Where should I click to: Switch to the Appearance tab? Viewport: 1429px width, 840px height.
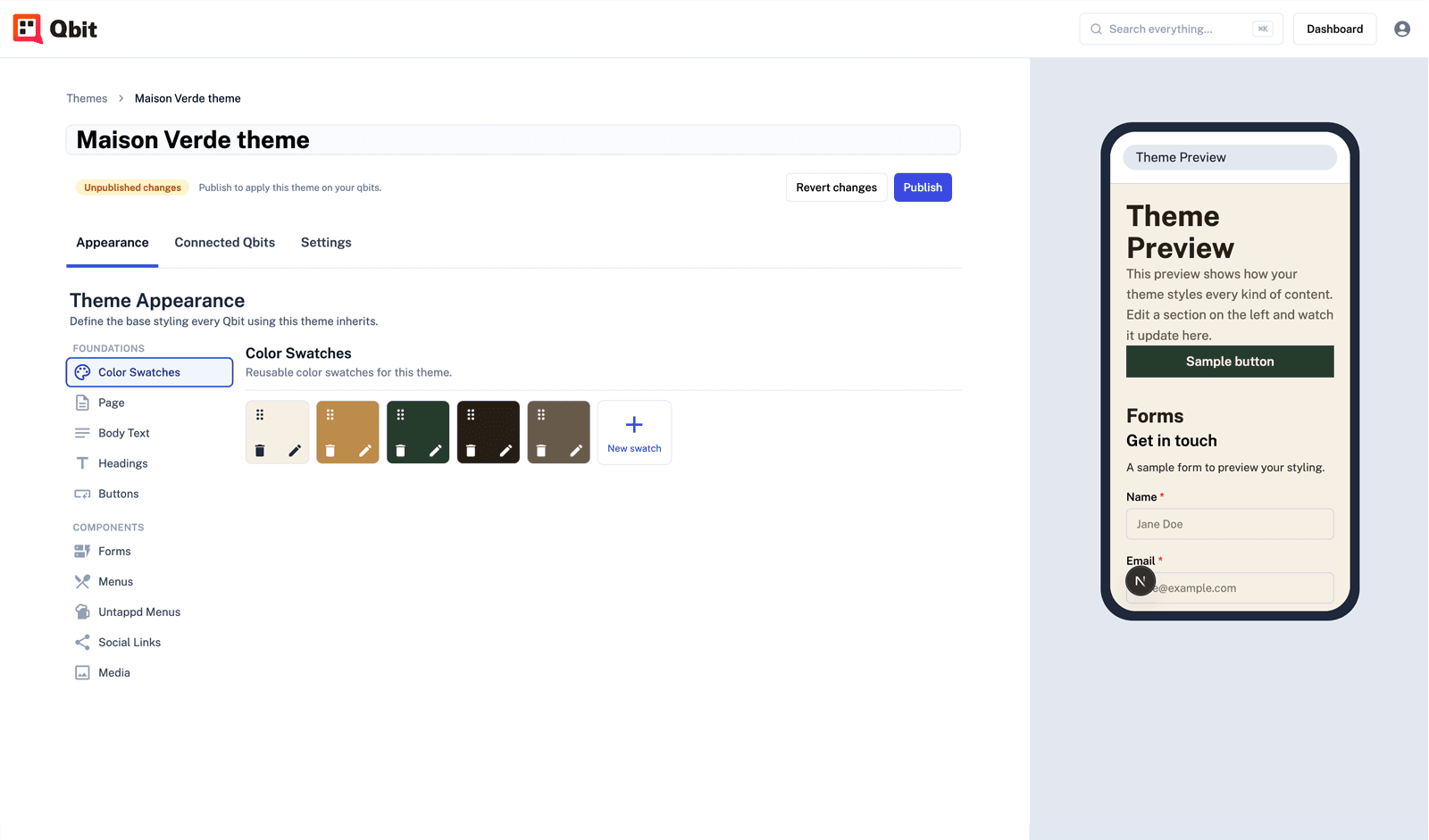click(x=113, y=243)
